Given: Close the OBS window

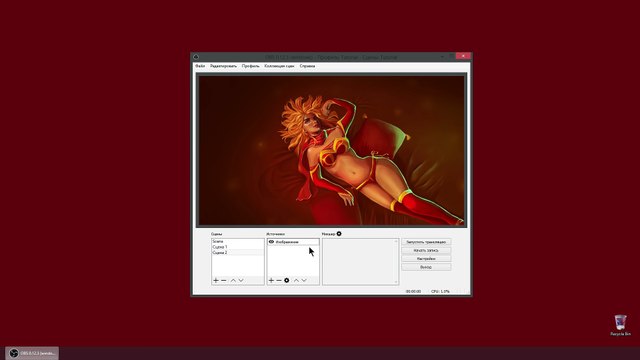Looking at the screenshot, I should point(463,56).
